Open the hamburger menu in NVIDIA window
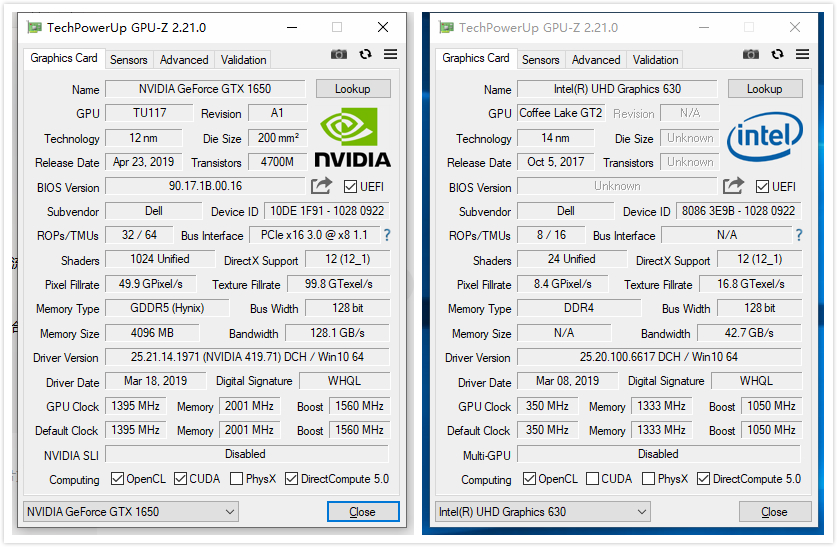The width and height of the screenshot is (837, 547). [391, 54]
